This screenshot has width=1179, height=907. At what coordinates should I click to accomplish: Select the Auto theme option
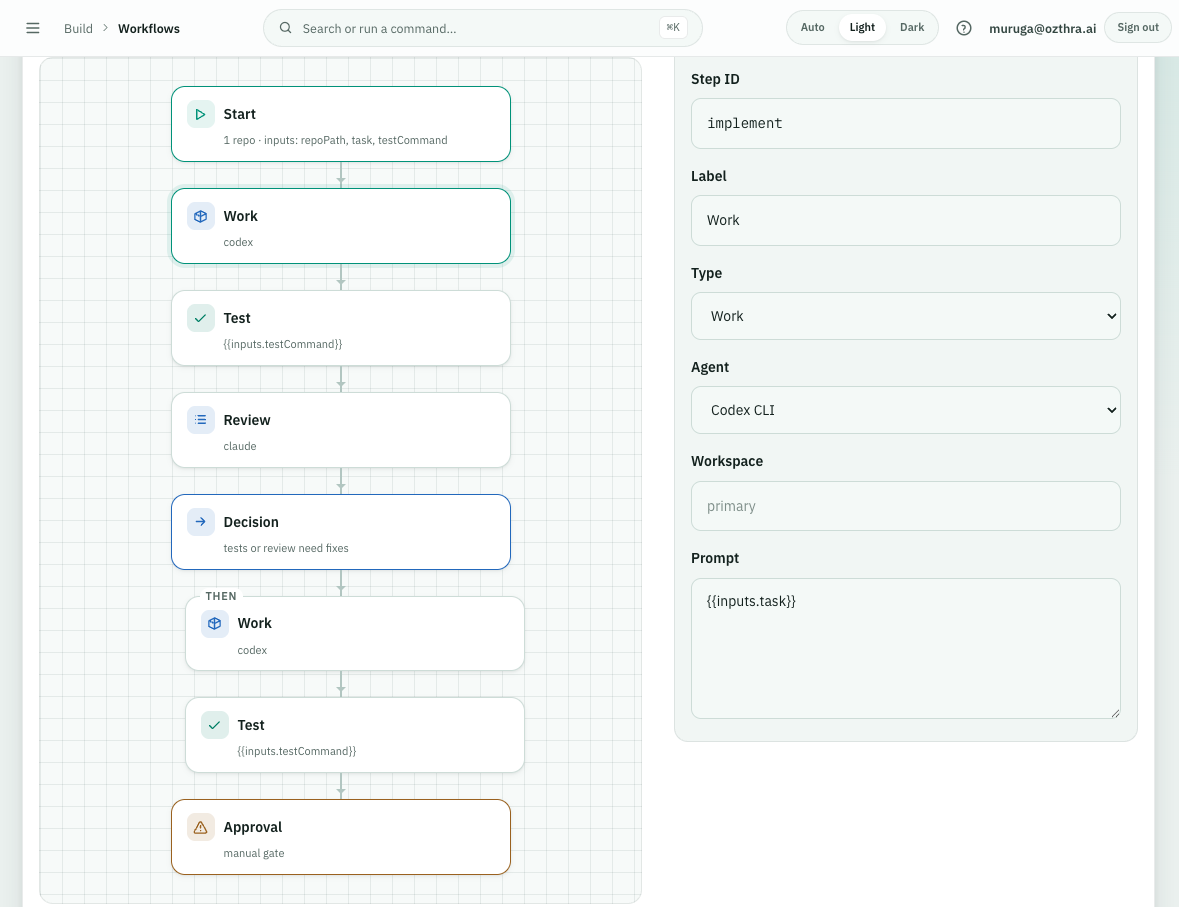tap(812, 27)
